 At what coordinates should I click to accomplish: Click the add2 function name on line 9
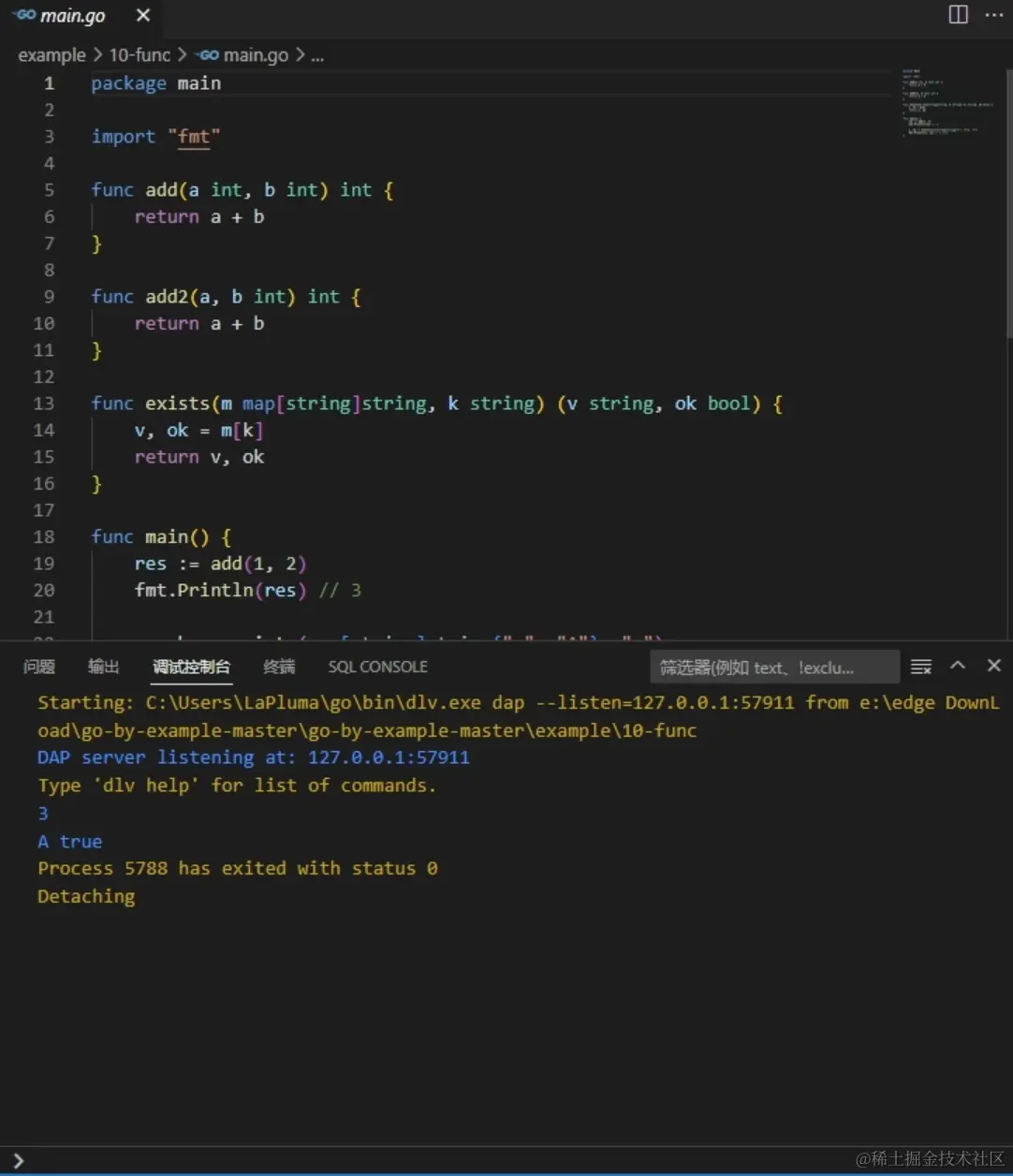point(167,297)
